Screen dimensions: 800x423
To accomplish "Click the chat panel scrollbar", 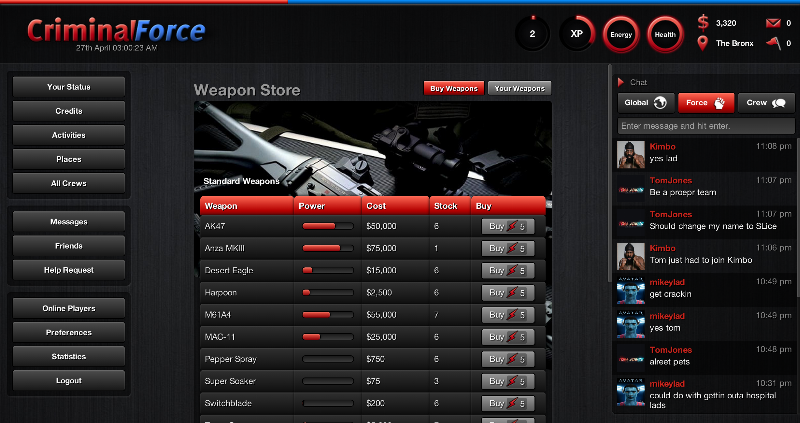I will click(x=797, y=217).
